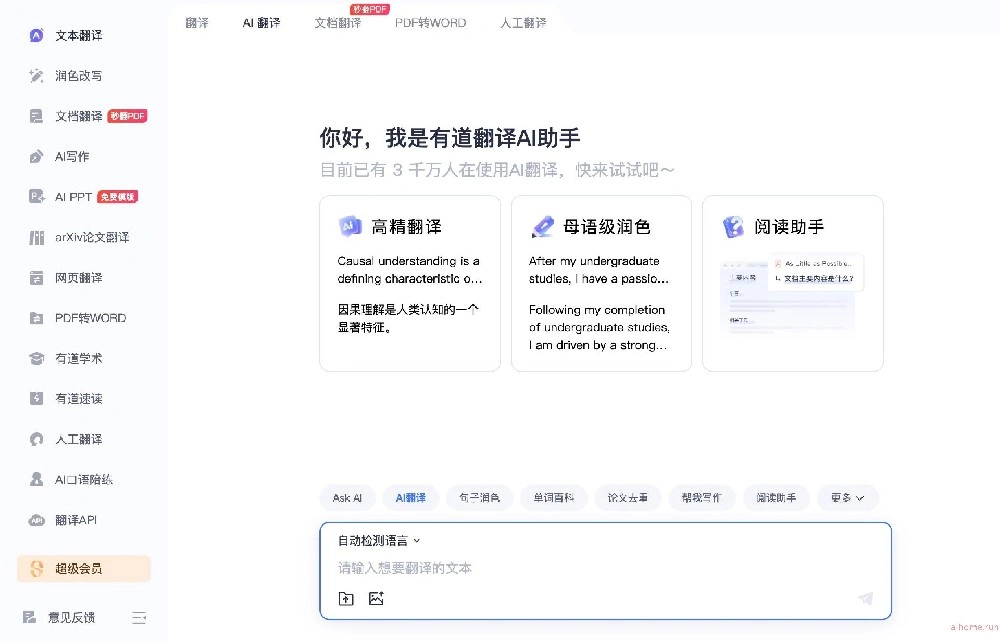
Task: Open 文本翻译 from the sidebar
Action: click(77, 35)
